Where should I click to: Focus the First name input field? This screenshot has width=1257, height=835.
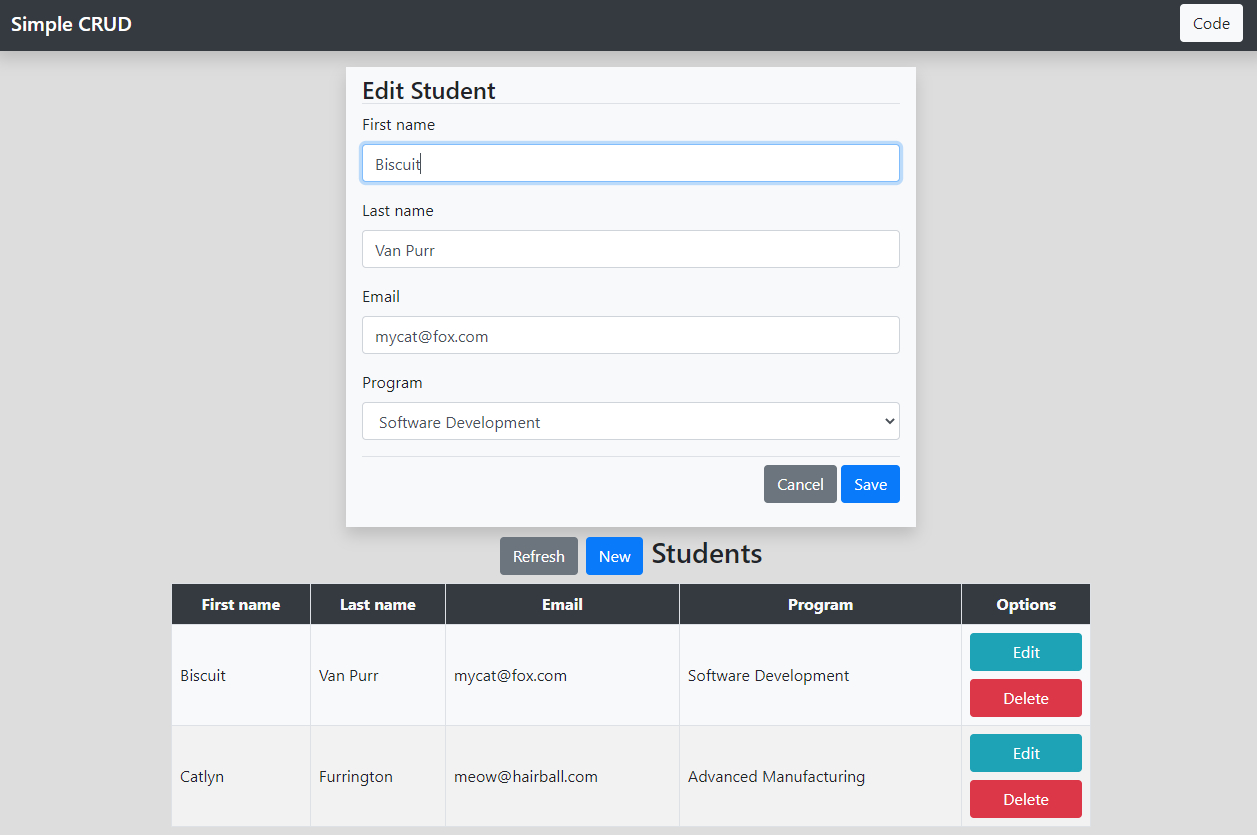pos(630,164)
